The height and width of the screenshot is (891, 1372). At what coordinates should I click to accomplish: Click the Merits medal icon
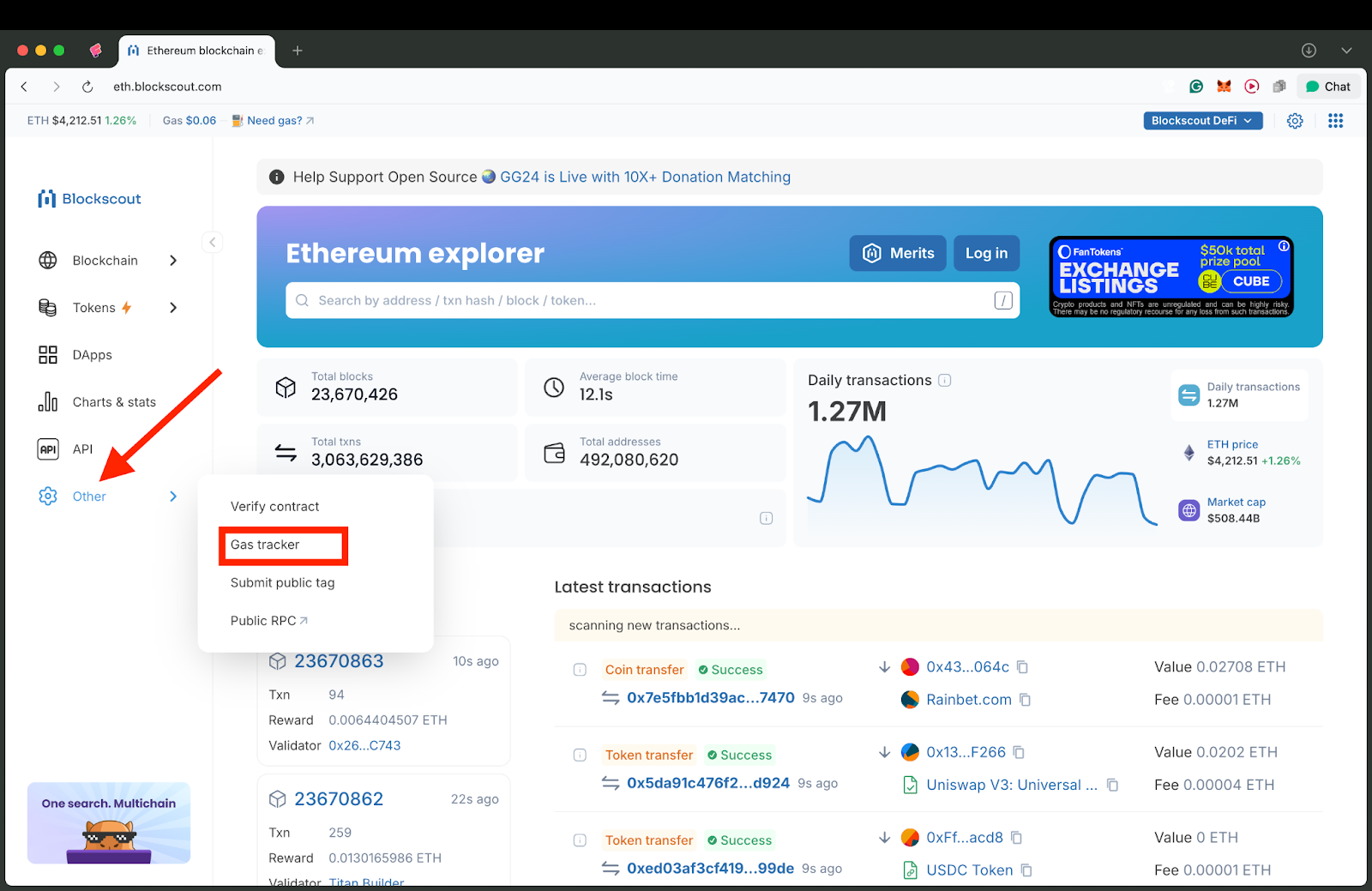point(871,253)
